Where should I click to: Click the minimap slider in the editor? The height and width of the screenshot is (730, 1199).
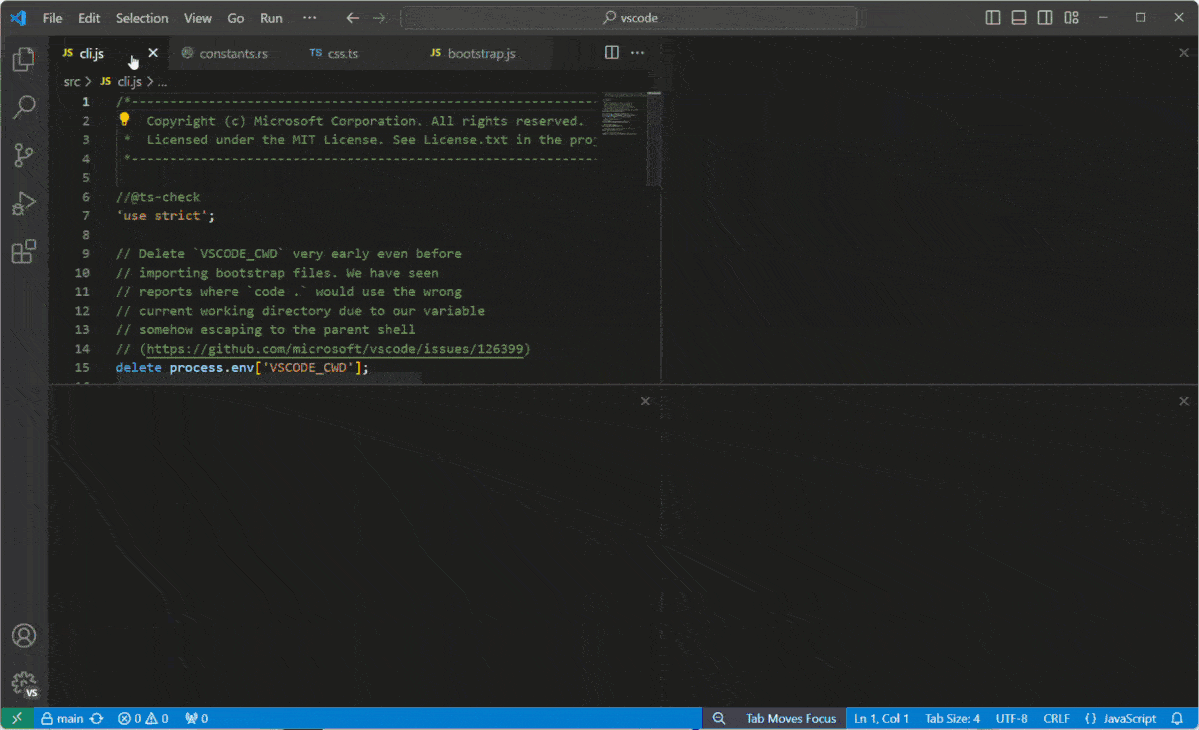pos(653,140)
